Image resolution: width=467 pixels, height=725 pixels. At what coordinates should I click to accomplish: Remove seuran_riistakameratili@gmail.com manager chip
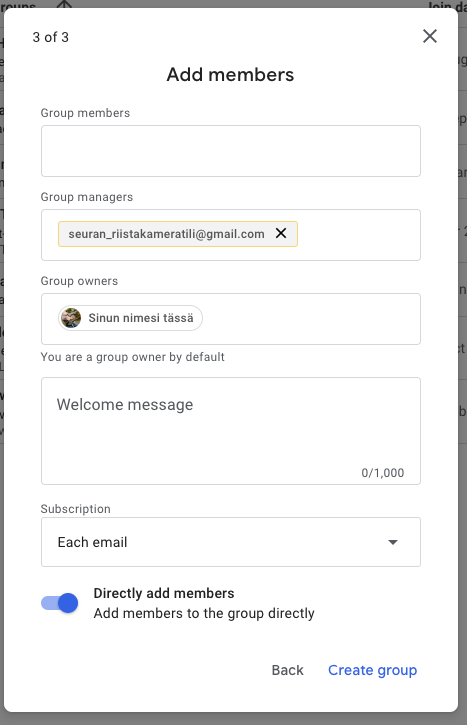pos(281,233)
